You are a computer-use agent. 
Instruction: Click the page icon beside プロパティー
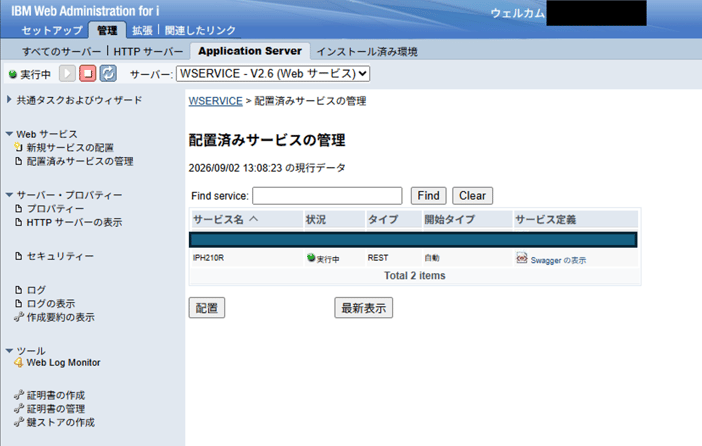pos(18,208)
